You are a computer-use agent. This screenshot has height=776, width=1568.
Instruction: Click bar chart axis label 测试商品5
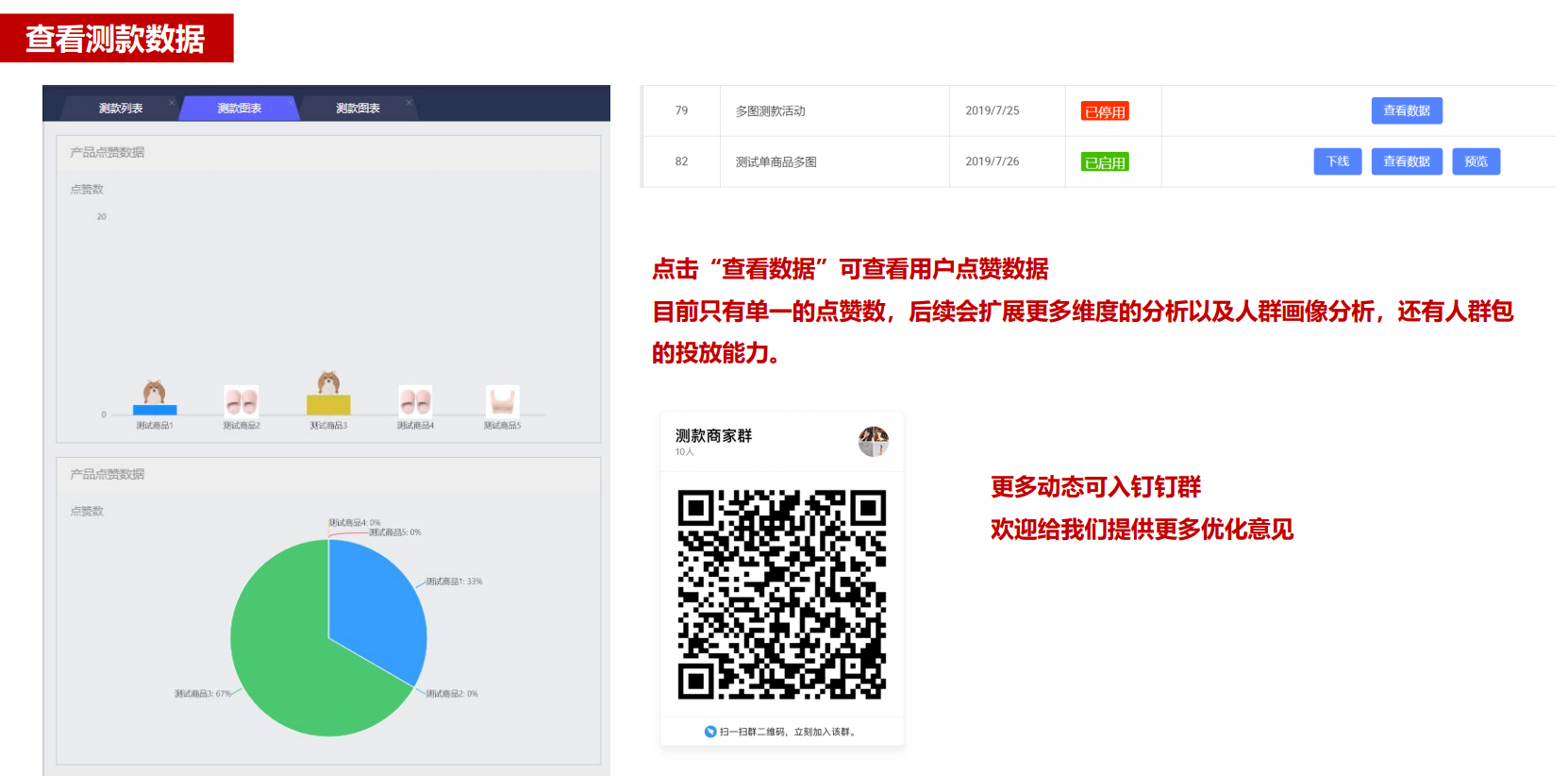(x=502, y=426)
